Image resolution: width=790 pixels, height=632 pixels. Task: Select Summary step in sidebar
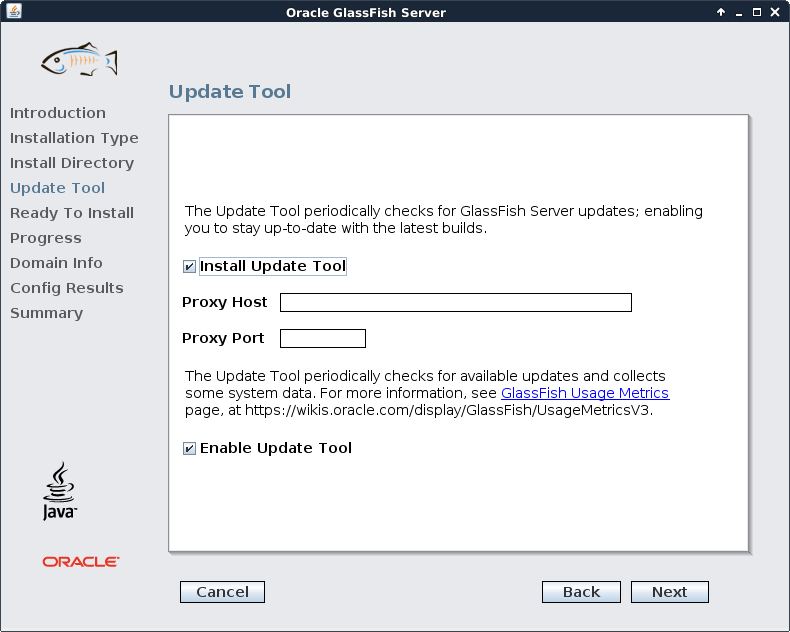pos(46,313)
